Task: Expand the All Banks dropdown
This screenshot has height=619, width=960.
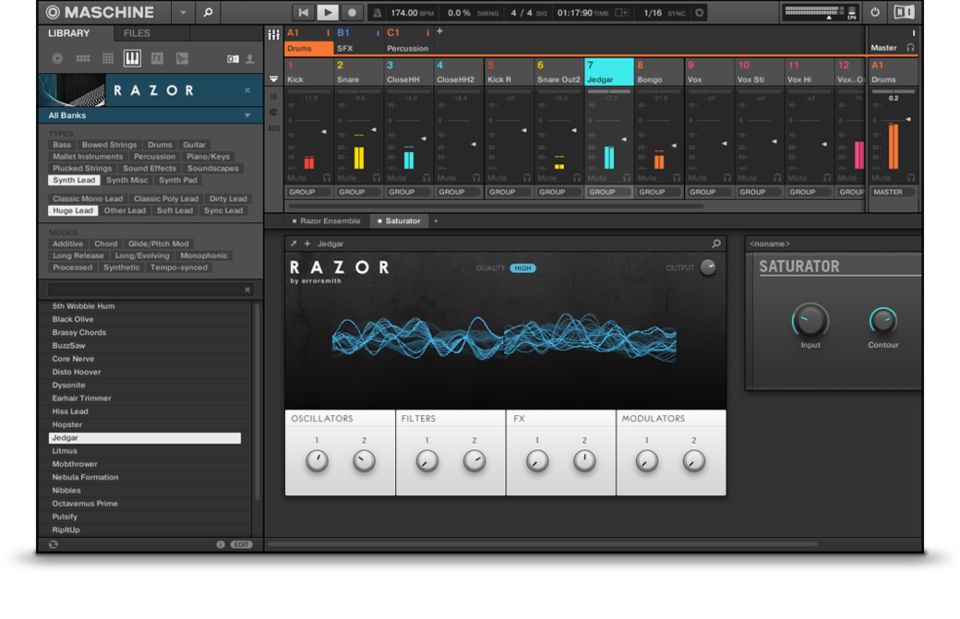Action: pos(247,116)
